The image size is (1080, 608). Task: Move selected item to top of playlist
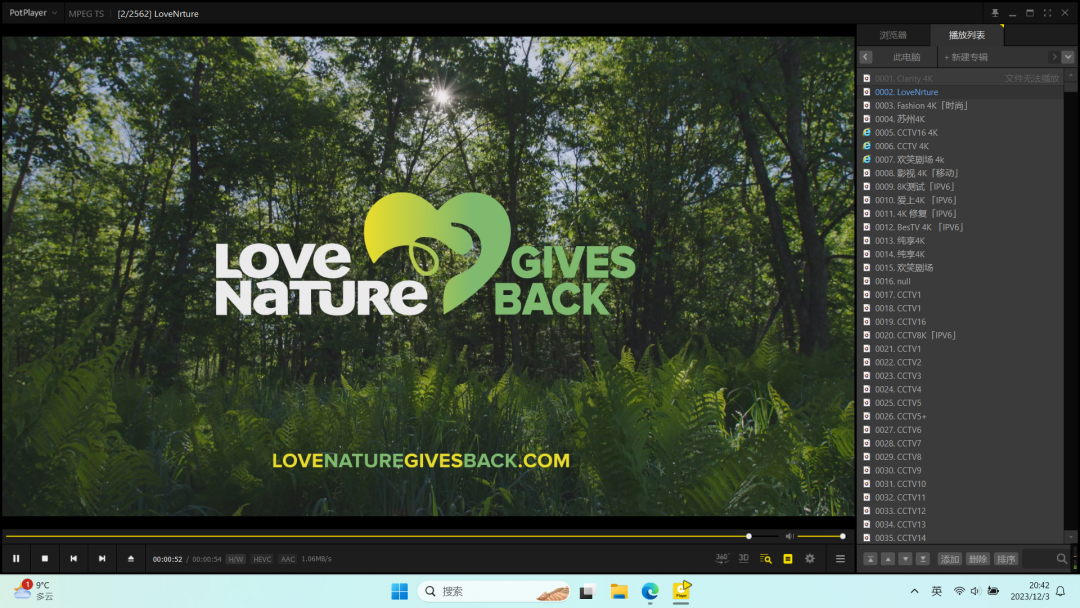(871, 559)
